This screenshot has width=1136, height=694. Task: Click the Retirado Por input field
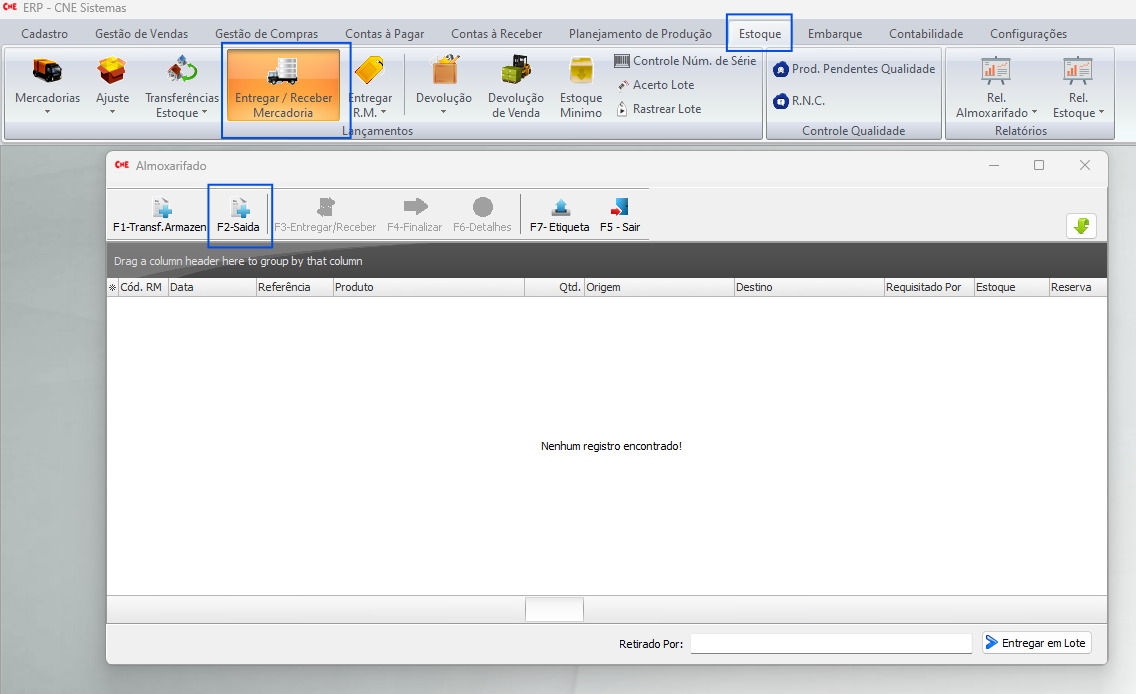click(830, 644)
